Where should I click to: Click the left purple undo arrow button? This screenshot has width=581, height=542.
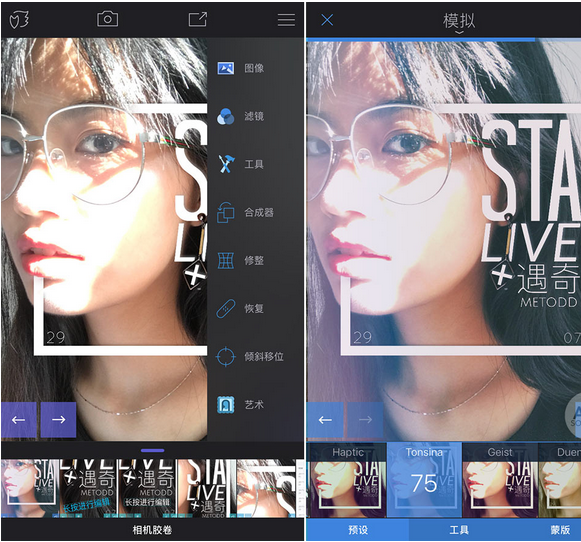(x=19, y=420)
